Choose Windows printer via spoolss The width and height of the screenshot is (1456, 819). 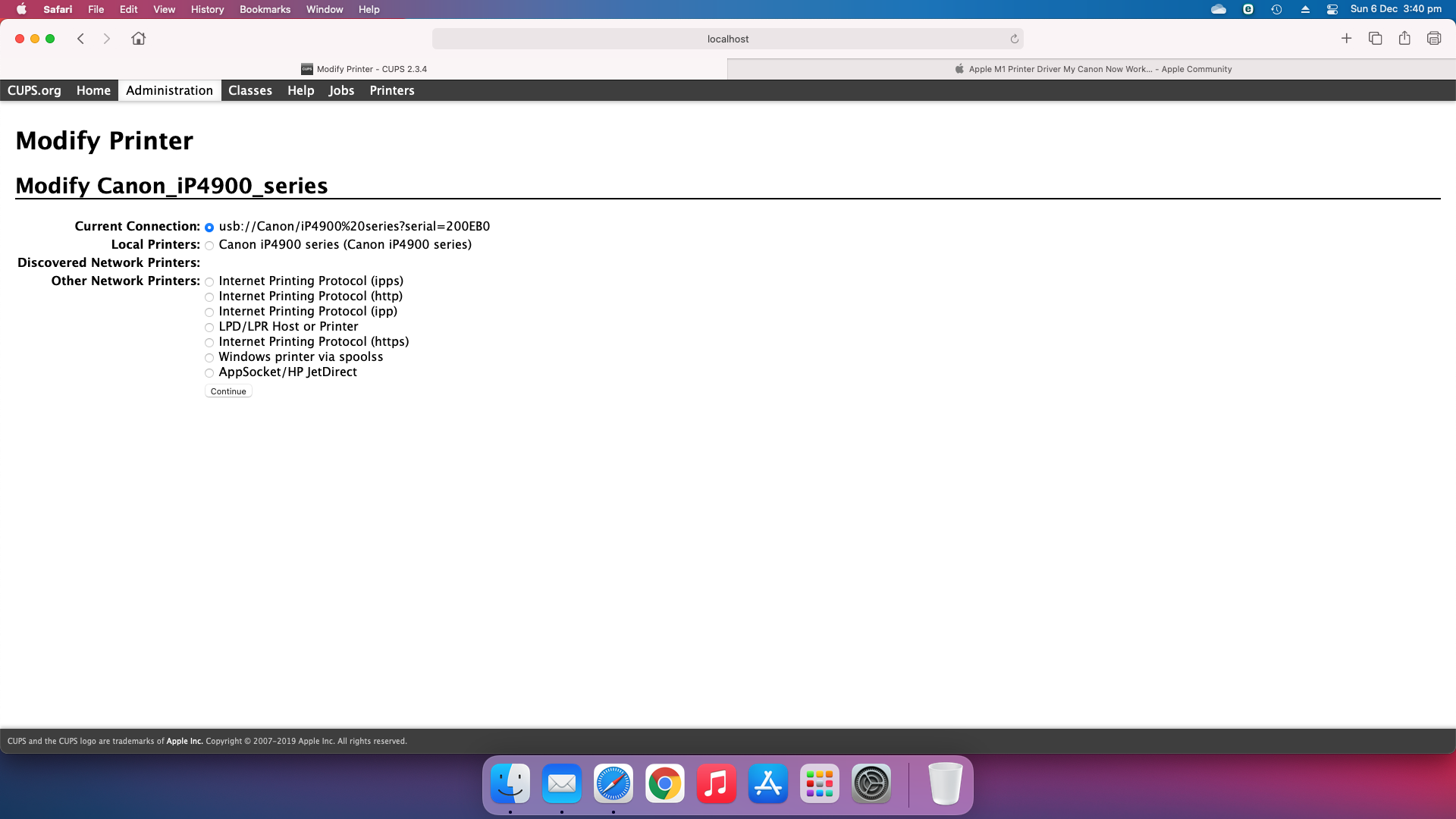(209, 358)
